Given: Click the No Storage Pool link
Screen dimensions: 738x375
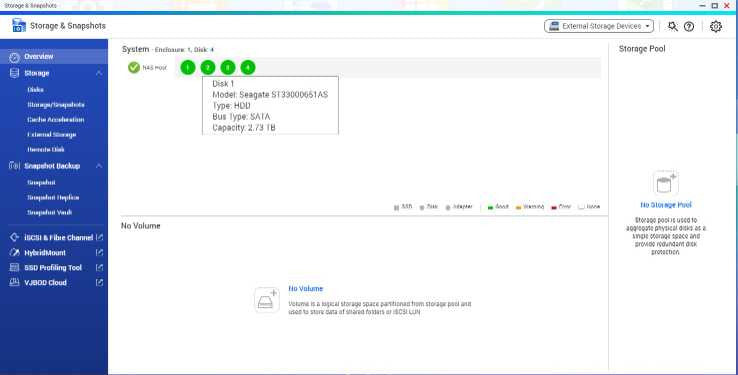Looking at the screenshot, I should (666, 205).
